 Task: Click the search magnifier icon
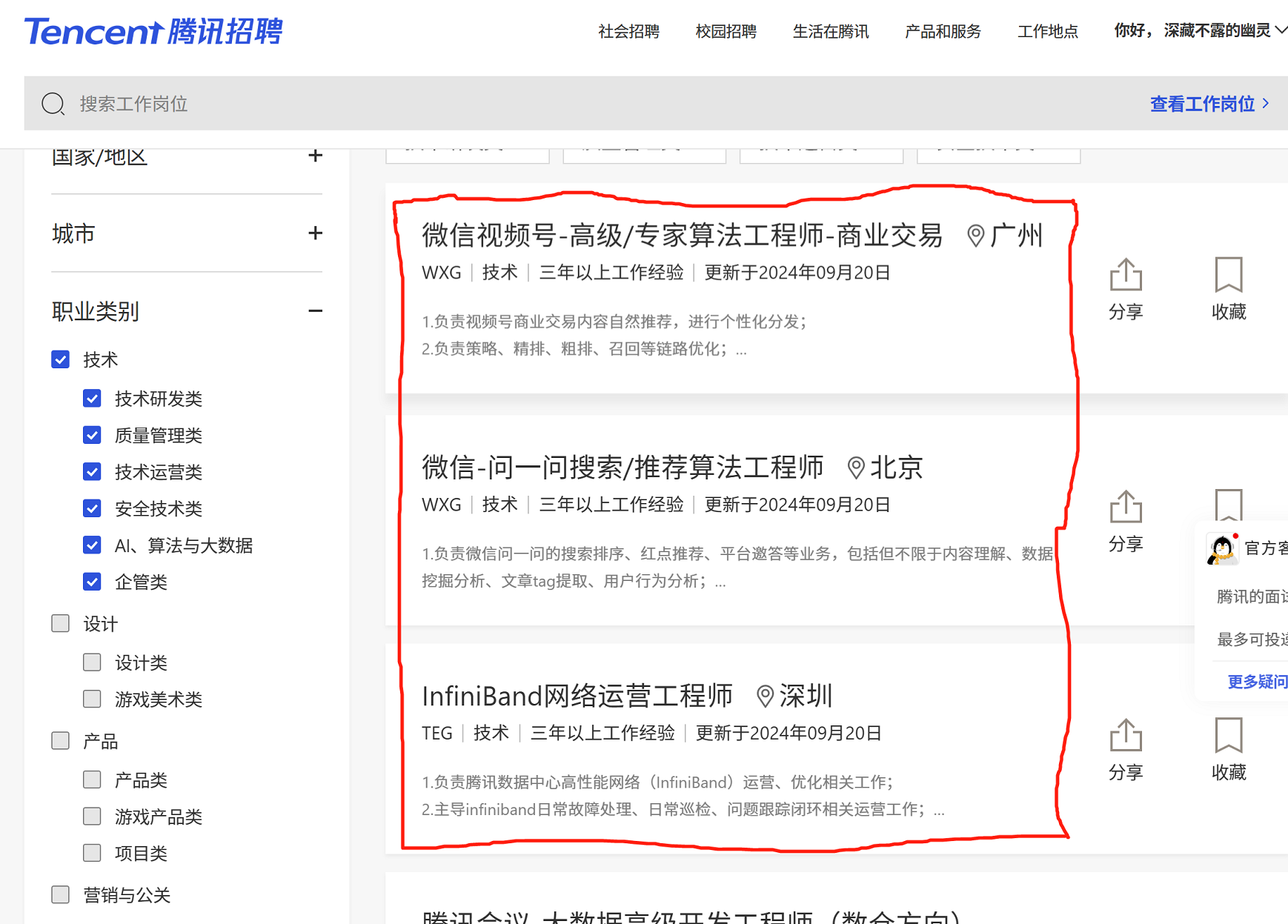(x=53, y=104)
